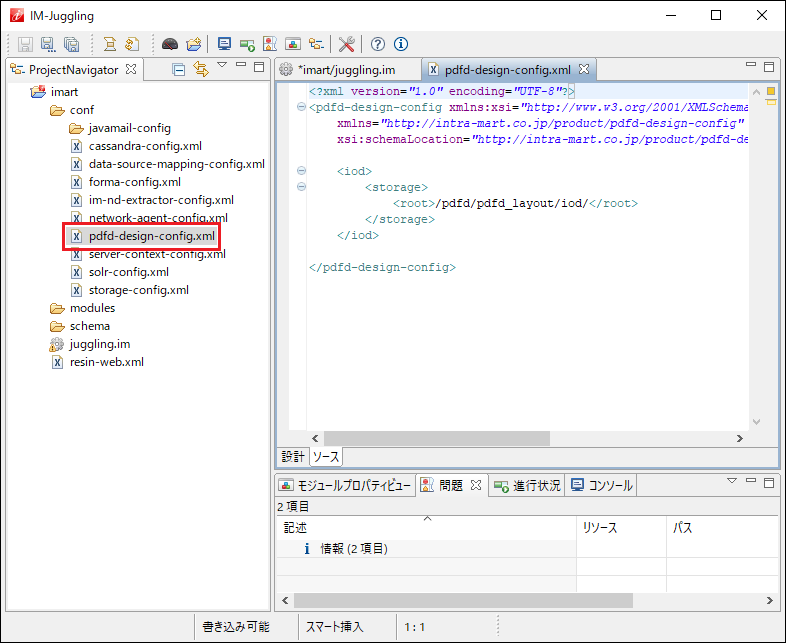Click the editor horizontal scrollbar thumb
Viewport: 786px width, 643px height.
(x=436, y=438)
